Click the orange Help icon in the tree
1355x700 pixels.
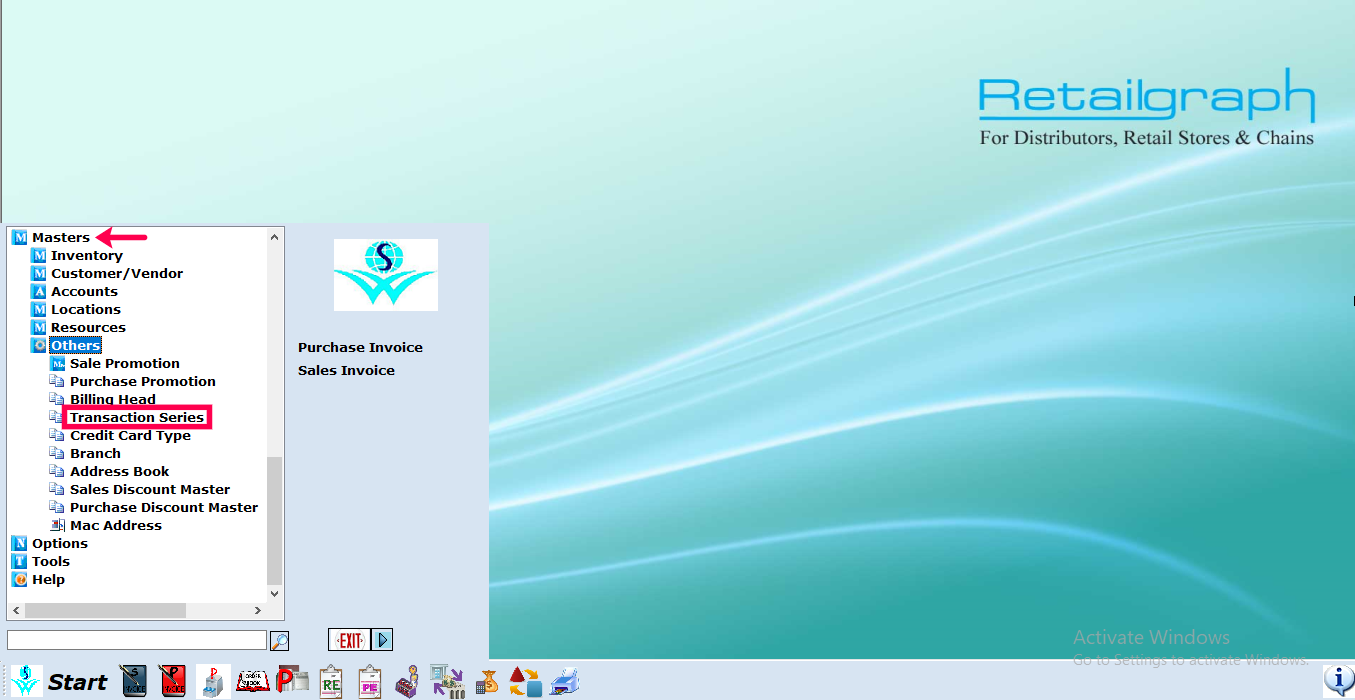20,580
